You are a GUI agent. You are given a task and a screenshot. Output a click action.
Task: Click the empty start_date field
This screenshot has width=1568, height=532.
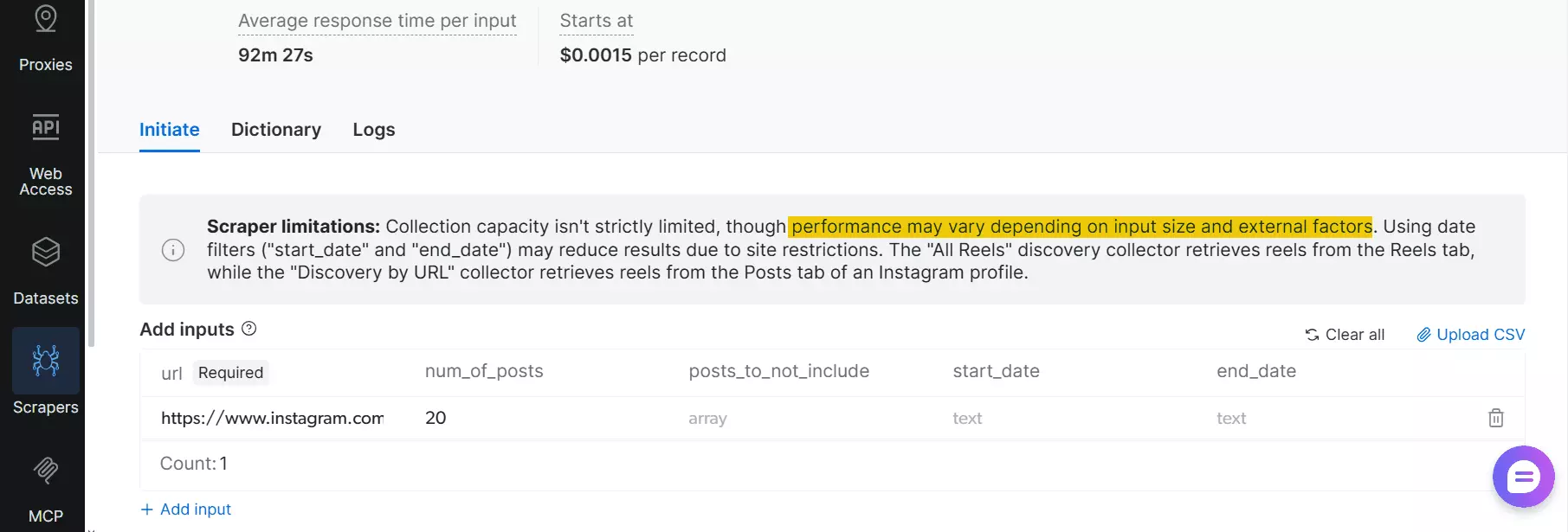pyautogui.click(x=996, y=418)
